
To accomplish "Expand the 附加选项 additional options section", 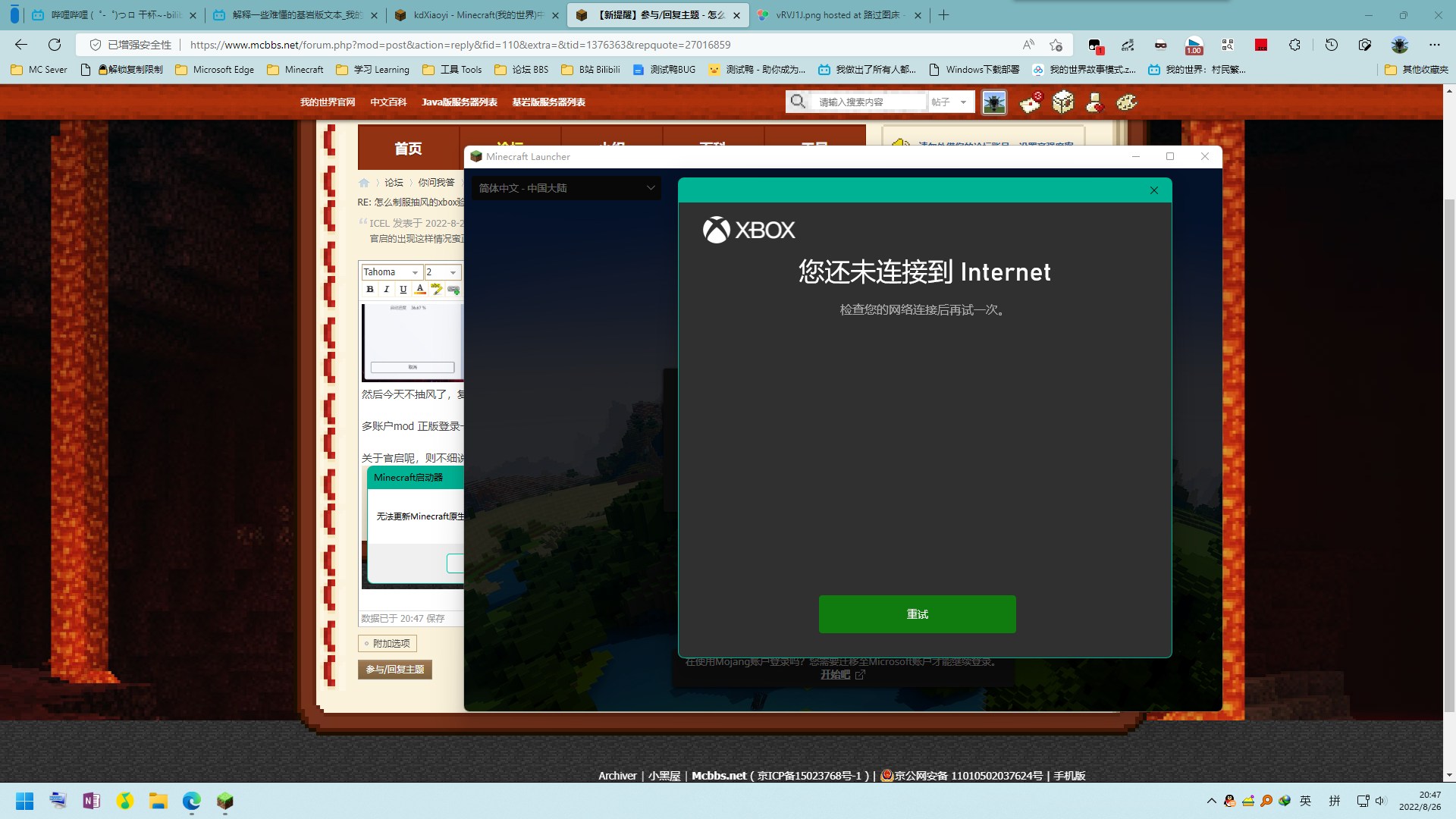I will point(388,643).
